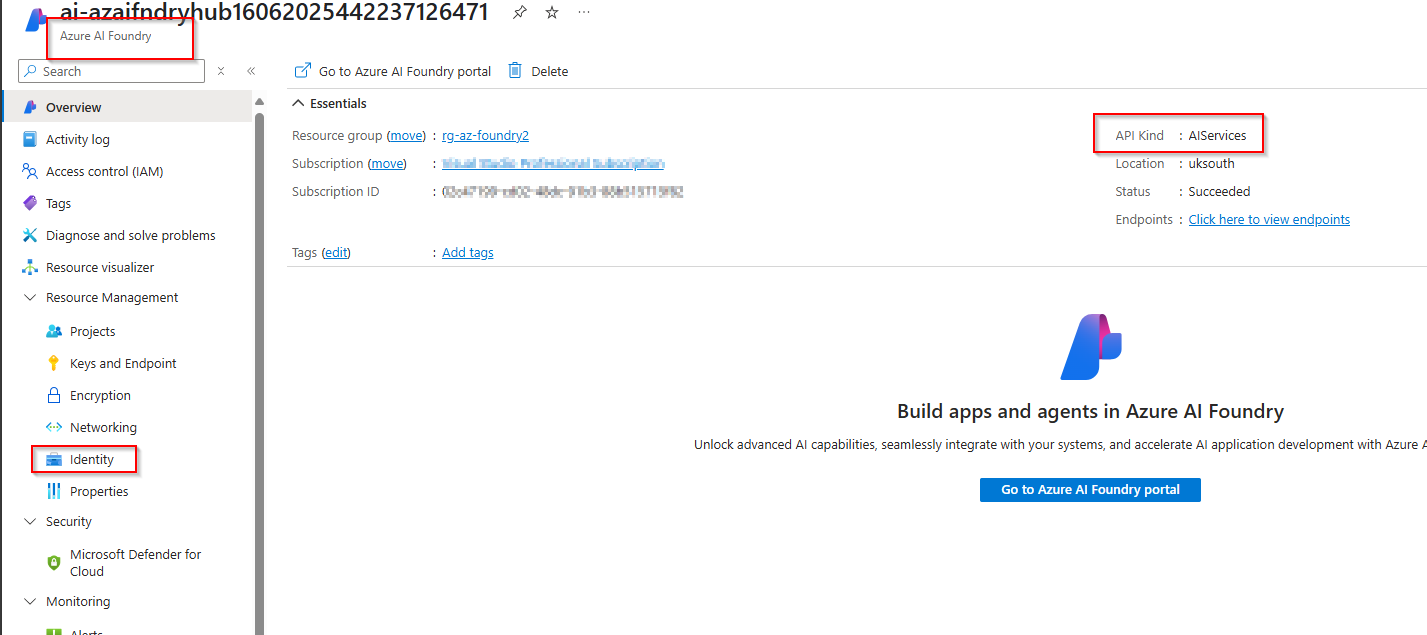1427x635 pixels.
Task: Click the Encryption lock icon
Action: pyautogui.click(x=54, y=395)
